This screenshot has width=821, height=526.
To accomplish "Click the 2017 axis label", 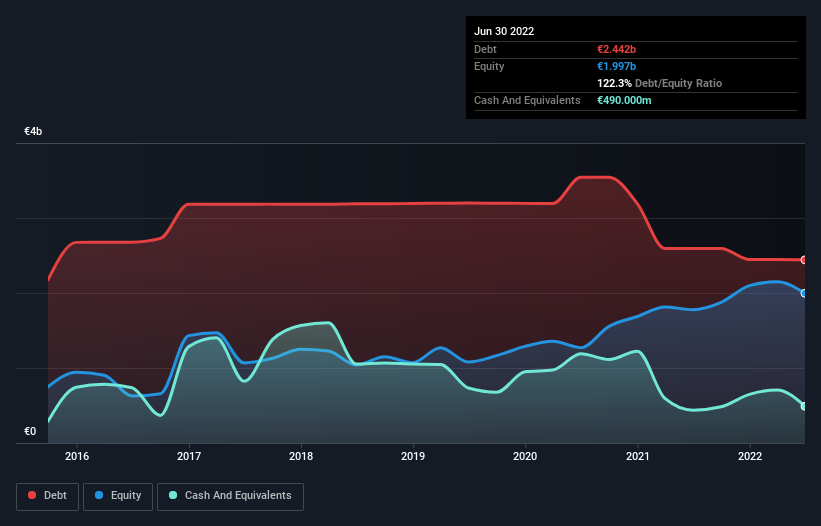I will point(189,456).
